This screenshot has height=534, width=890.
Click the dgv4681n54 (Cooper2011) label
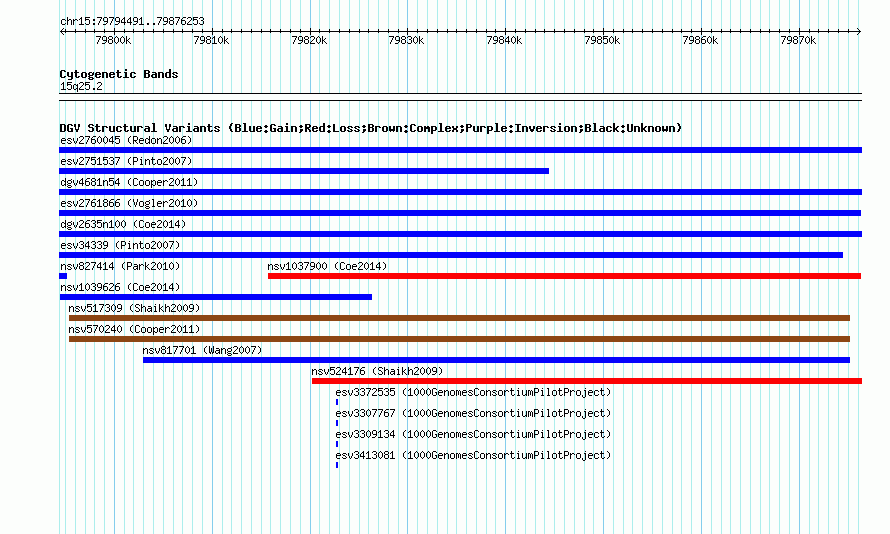(129, 182)
